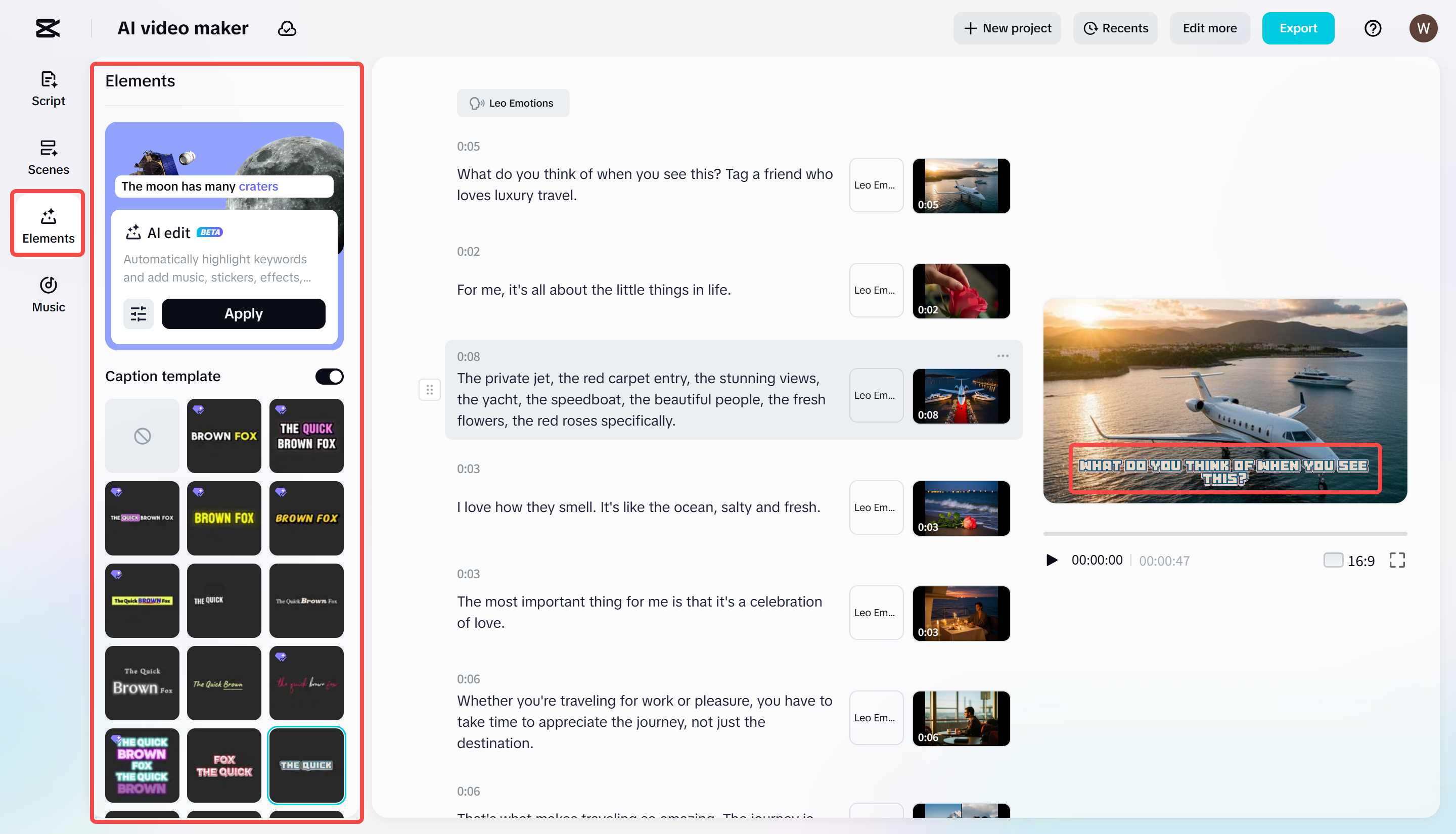
Task: Choose the pink handwriting caption template
Action: point(306,683)
